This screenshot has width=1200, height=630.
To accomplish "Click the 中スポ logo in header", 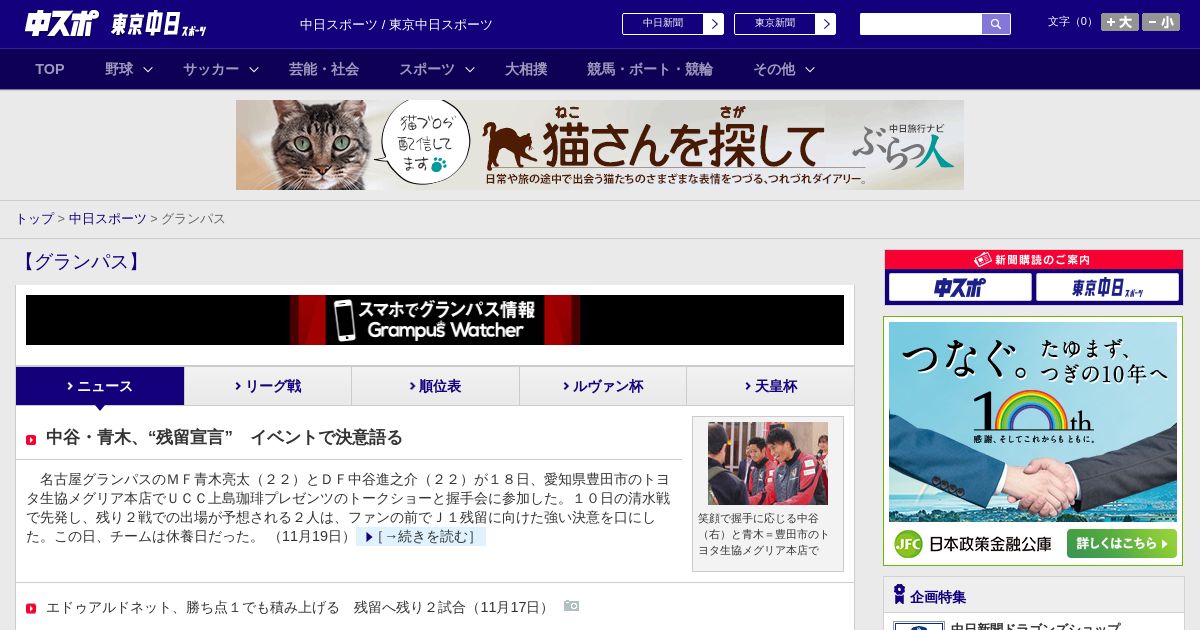I will 60,24.
